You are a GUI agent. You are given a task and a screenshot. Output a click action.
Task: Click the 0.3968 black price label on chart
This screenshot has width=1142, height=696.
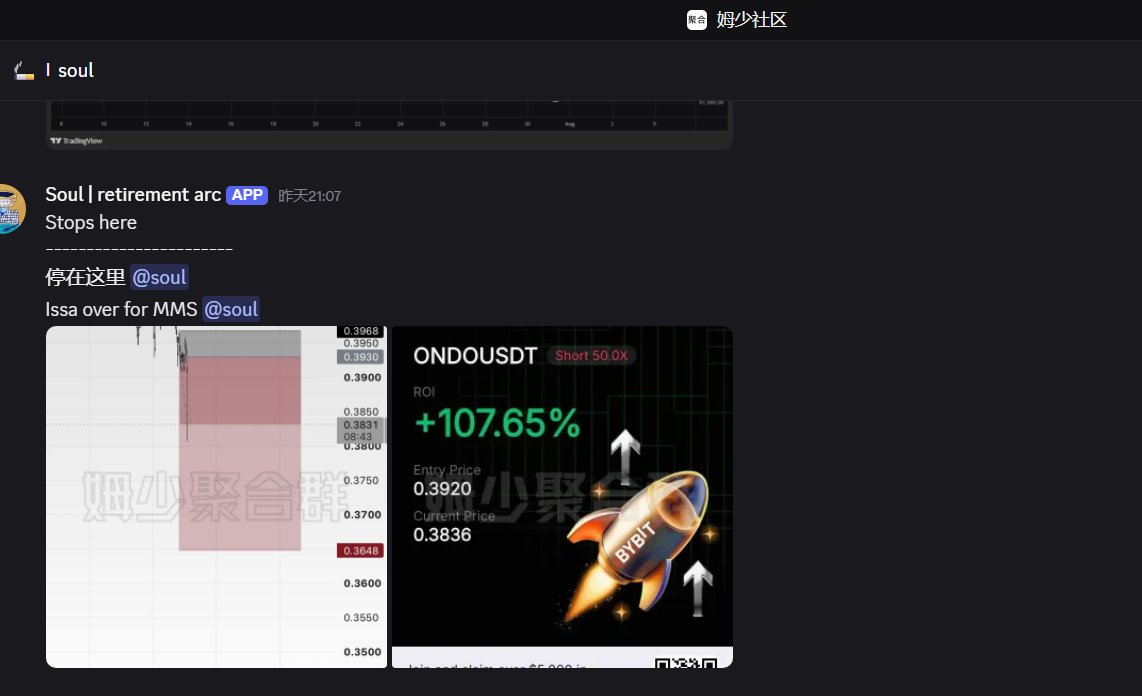point(361,331)
